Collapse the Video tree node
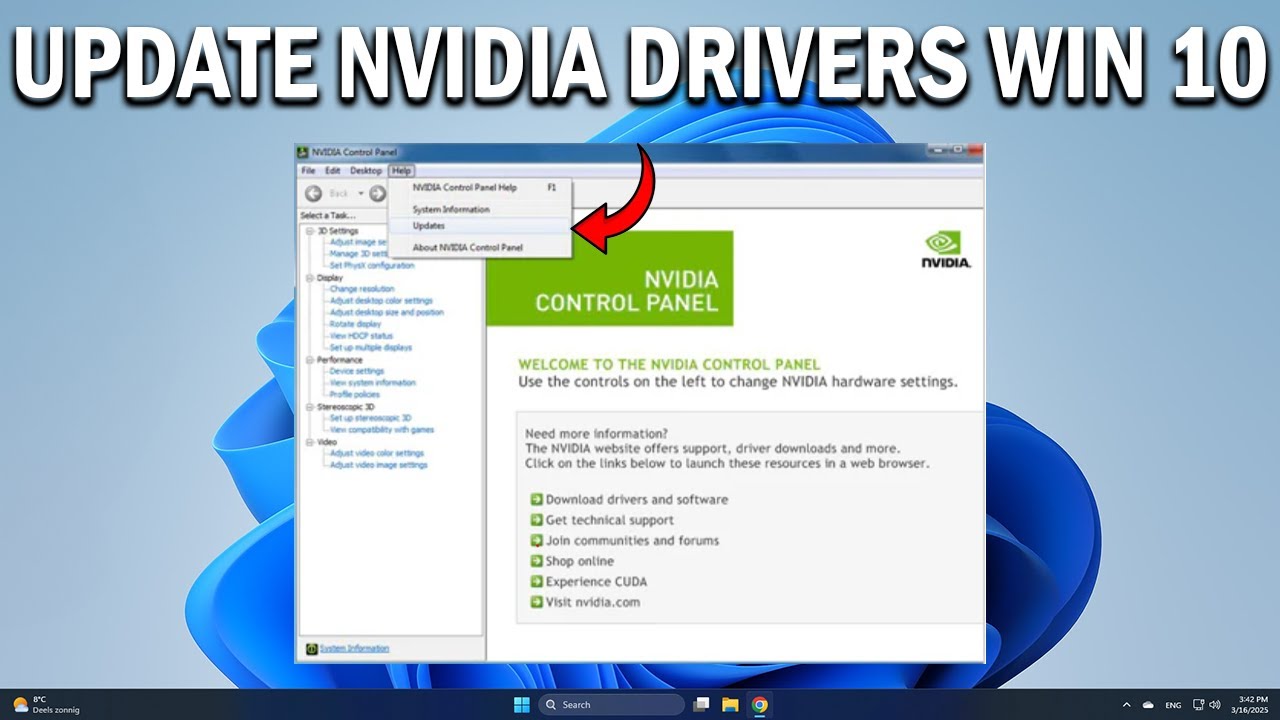Screen dimensions: 1280x720 tap(310, 441)
